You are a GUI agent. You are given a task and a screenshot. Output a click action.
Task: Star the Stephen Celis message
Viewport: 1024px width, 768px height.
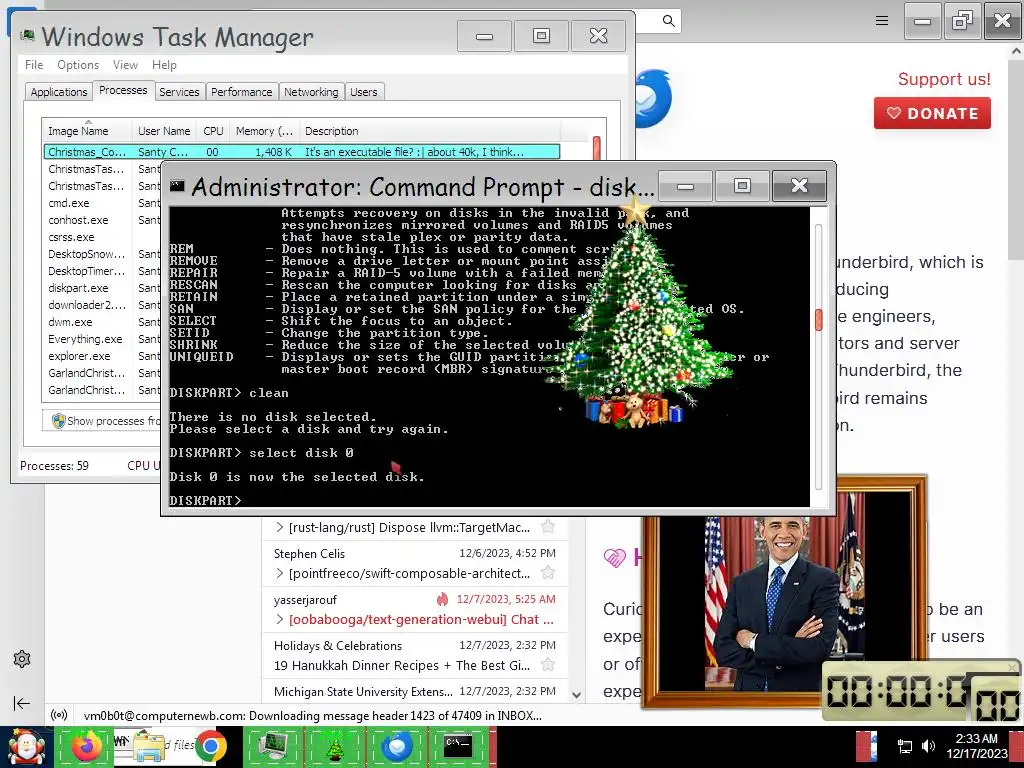(x=548, y=573)
